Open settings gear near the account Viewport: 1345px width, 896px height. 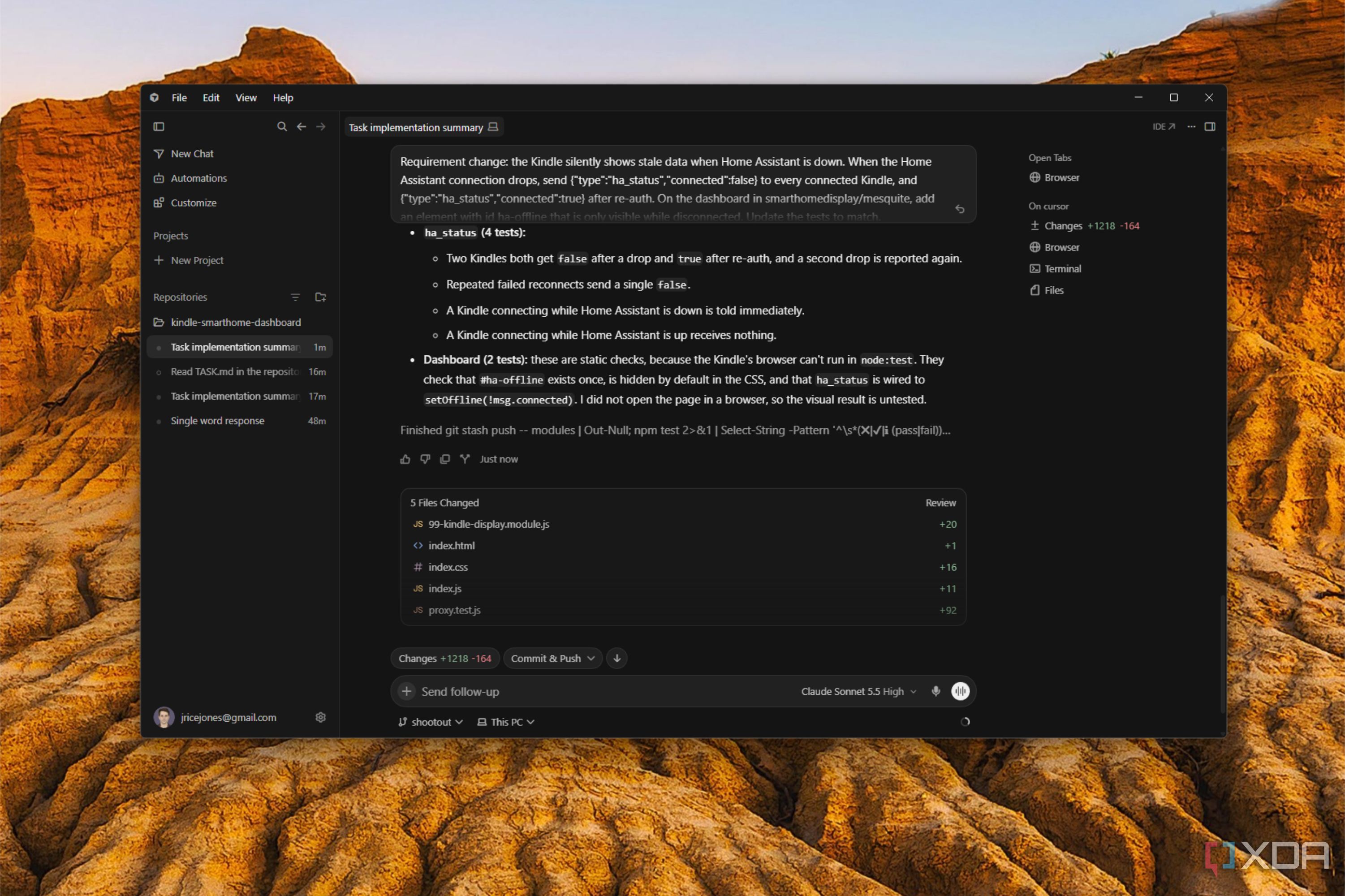pyautogui.click(x=320, y=717)
